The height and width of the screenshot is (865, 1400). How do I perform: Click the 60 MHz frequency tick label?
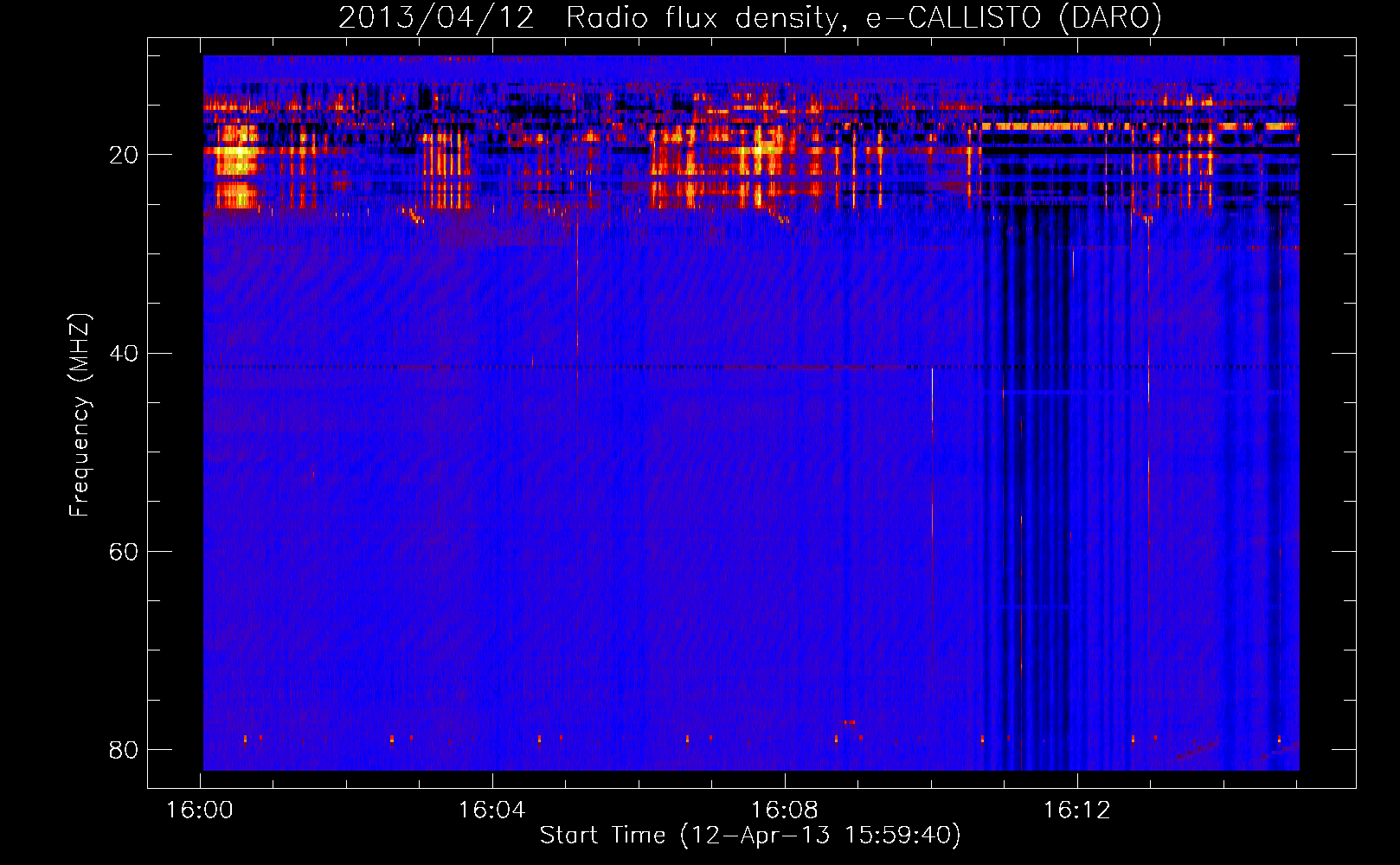point(124,551)
